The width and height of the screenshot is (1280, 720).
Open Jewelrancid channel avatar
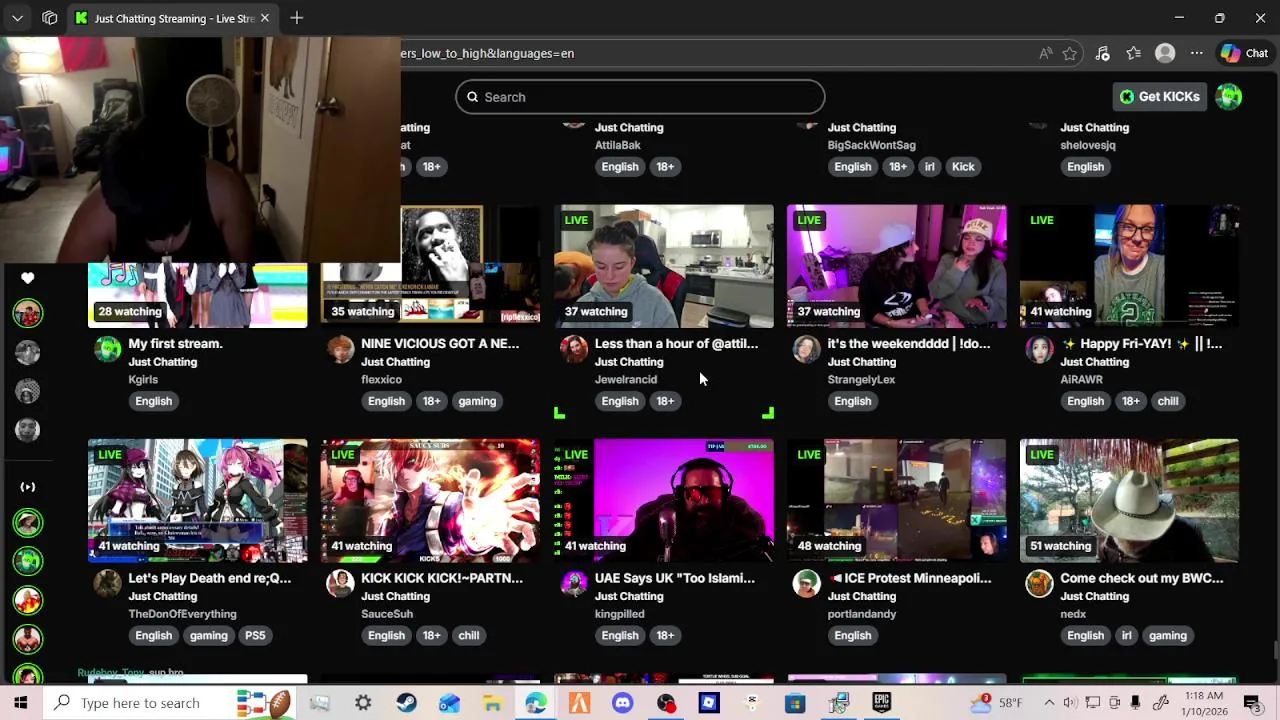point(574,349)
